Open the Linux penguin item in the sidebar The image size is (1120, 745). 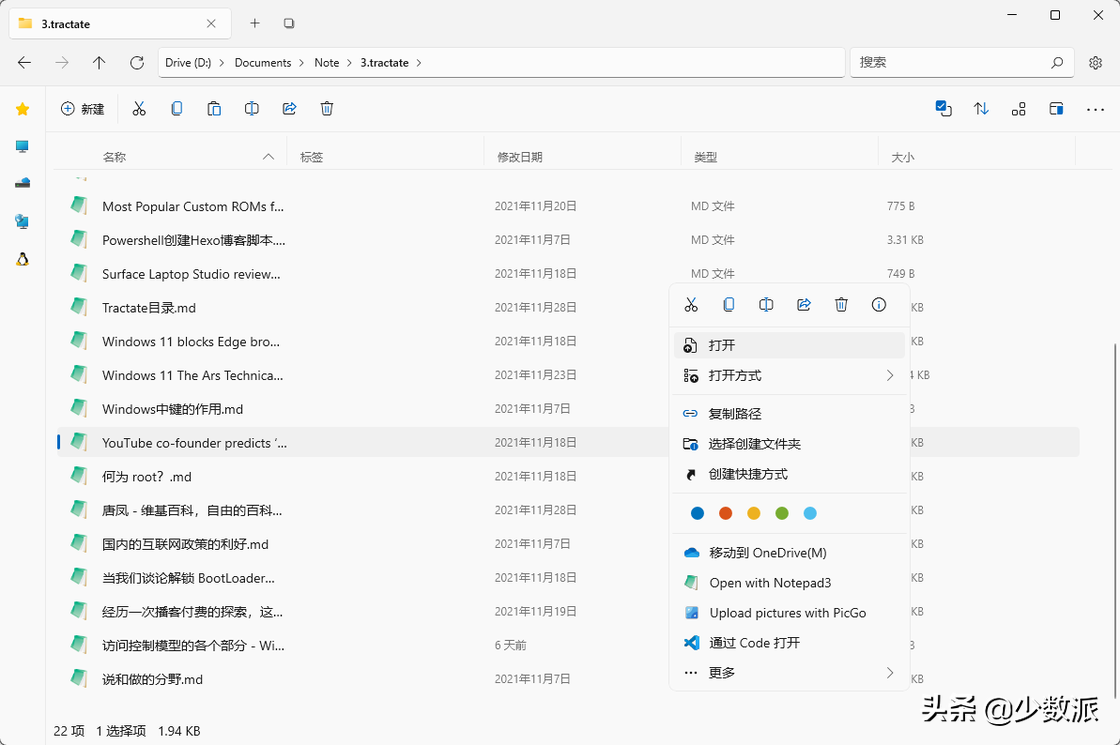click(22, 259)
